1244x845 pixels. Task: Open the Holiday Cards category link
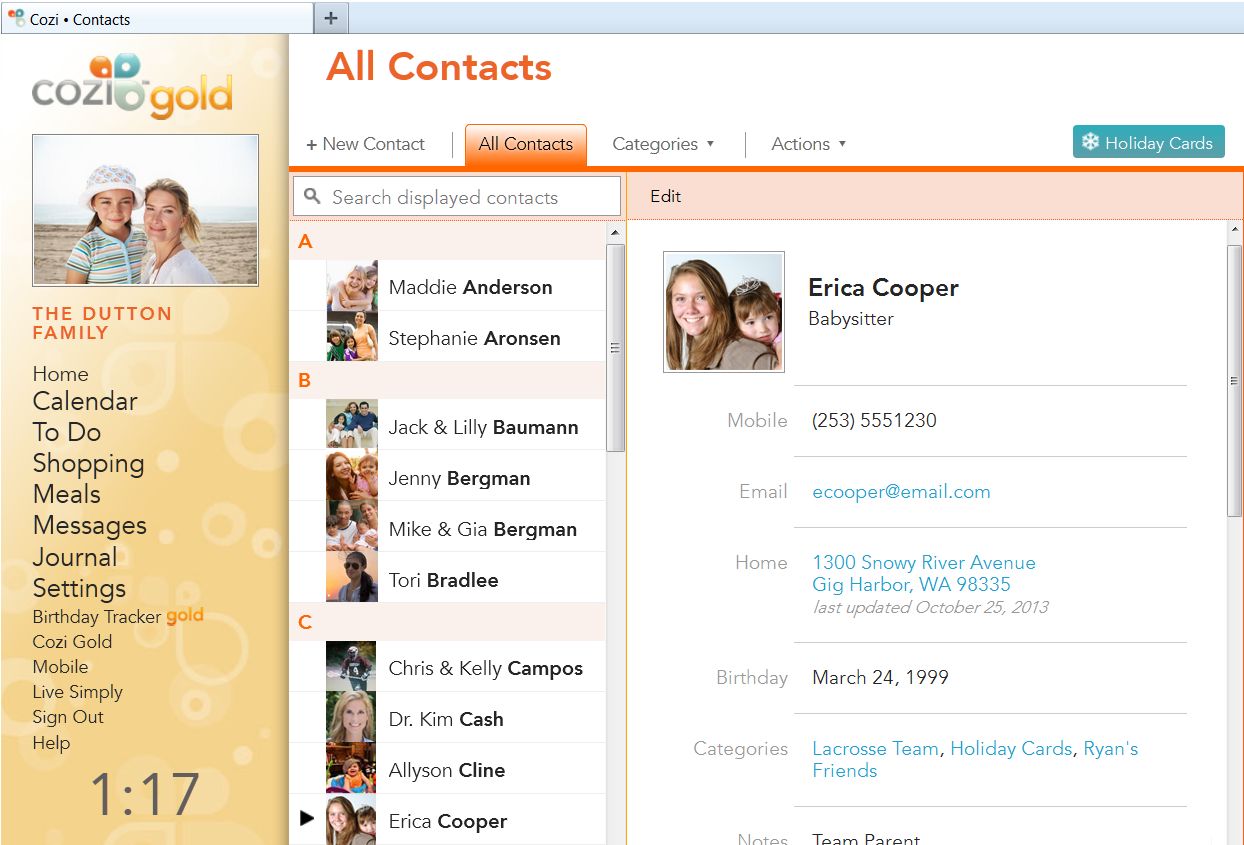click(1011, 749)
